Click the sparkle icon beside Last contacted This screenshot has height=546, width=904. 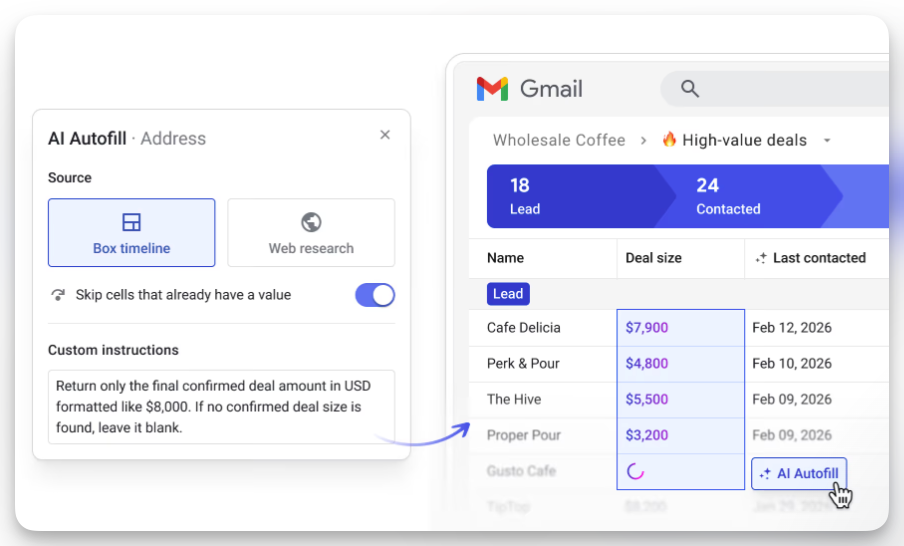761,258
